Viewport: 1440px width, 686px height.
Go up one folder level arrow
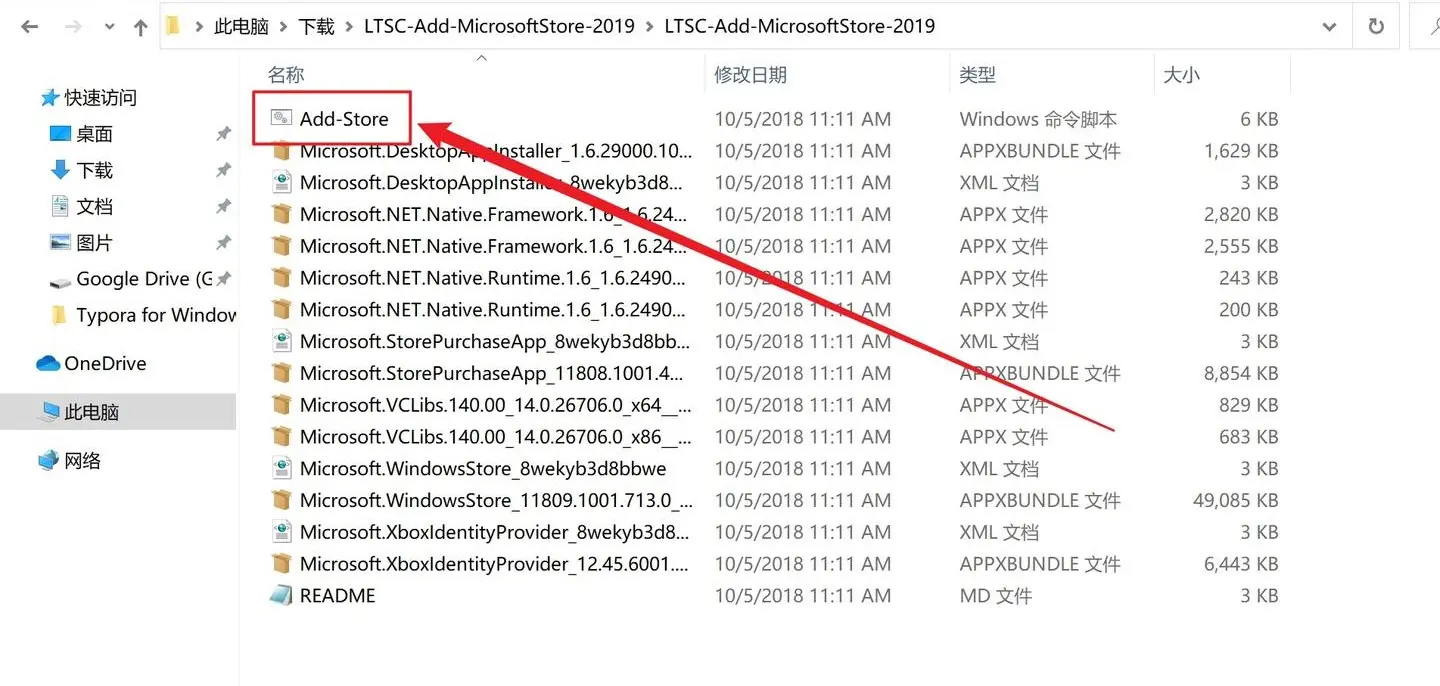(x=140, y=27)
